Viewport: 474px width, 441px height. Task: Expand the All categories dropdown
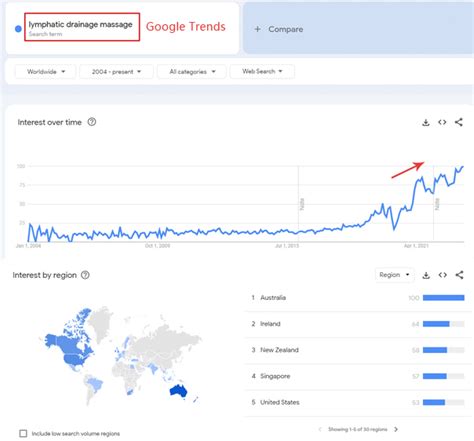pyautogui.click(x=192, y=72)
